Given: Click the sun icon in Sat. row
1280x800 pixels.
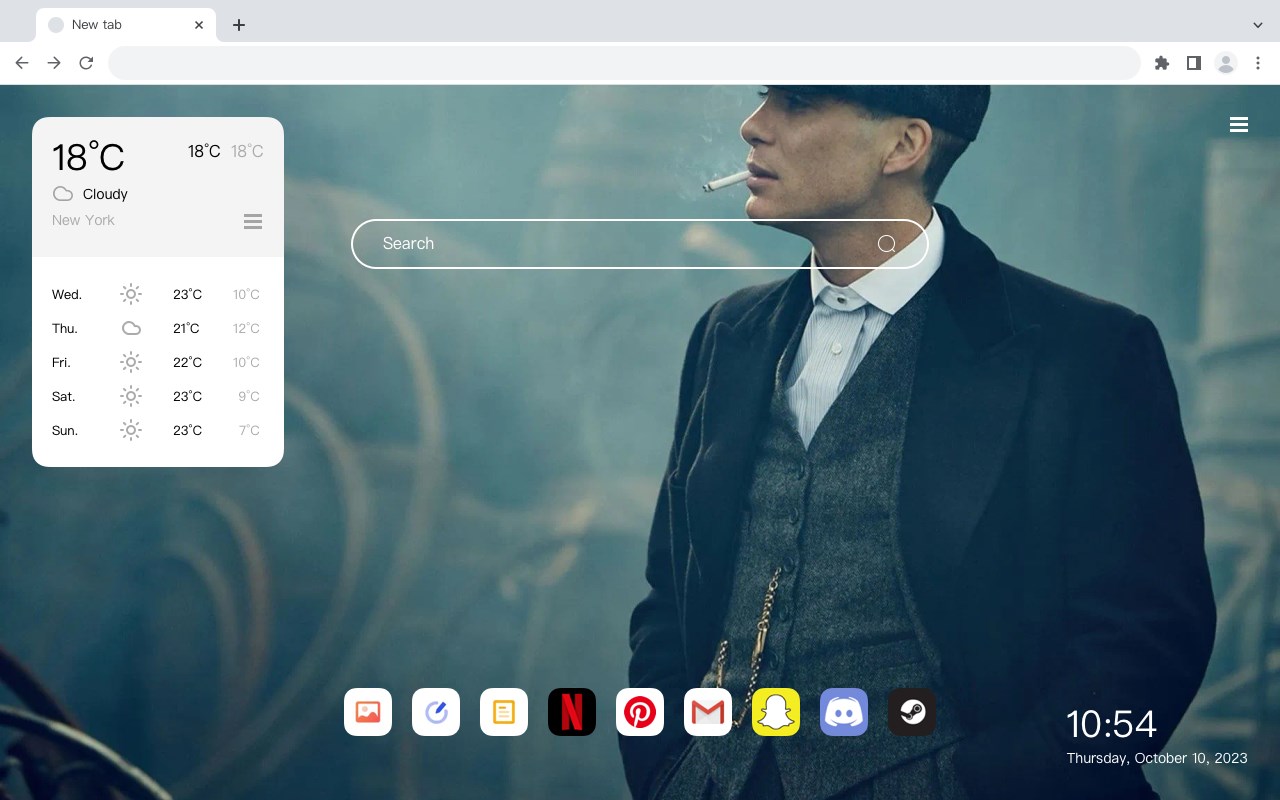Looking at the screenshot, I should [x=131, y=396].
